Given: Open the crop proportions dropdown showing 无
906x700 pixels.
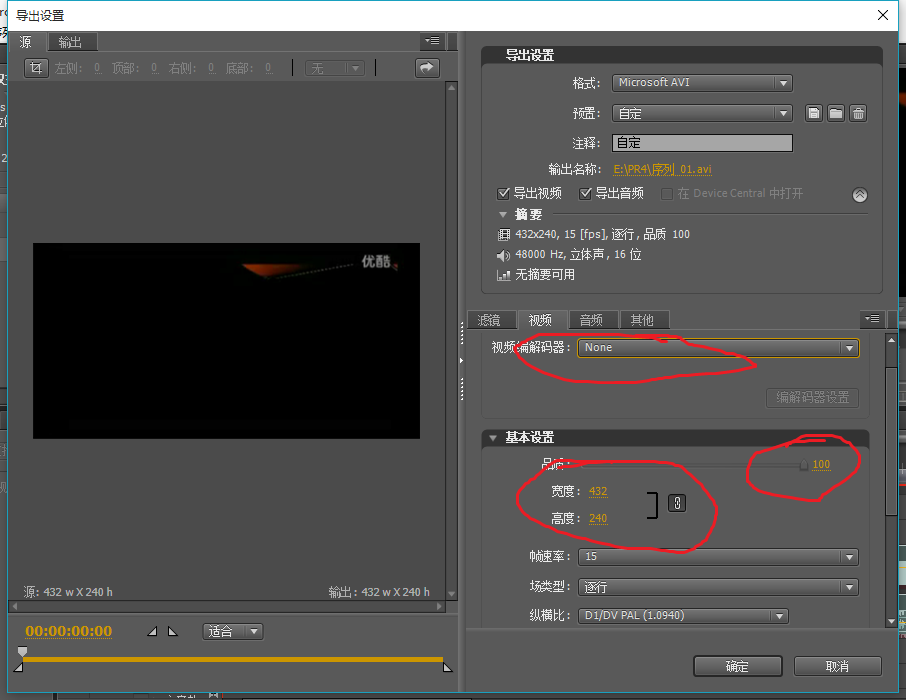Looking at the screenshot, I should [x=335, y=68].
